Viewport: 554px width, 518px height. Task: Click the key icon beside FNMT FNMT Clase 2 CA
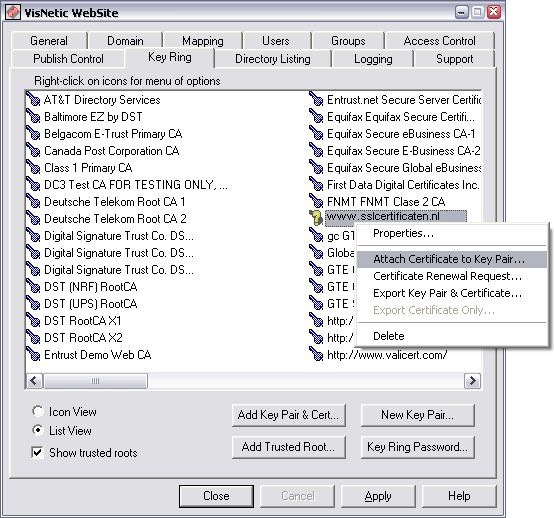(316, 201)
